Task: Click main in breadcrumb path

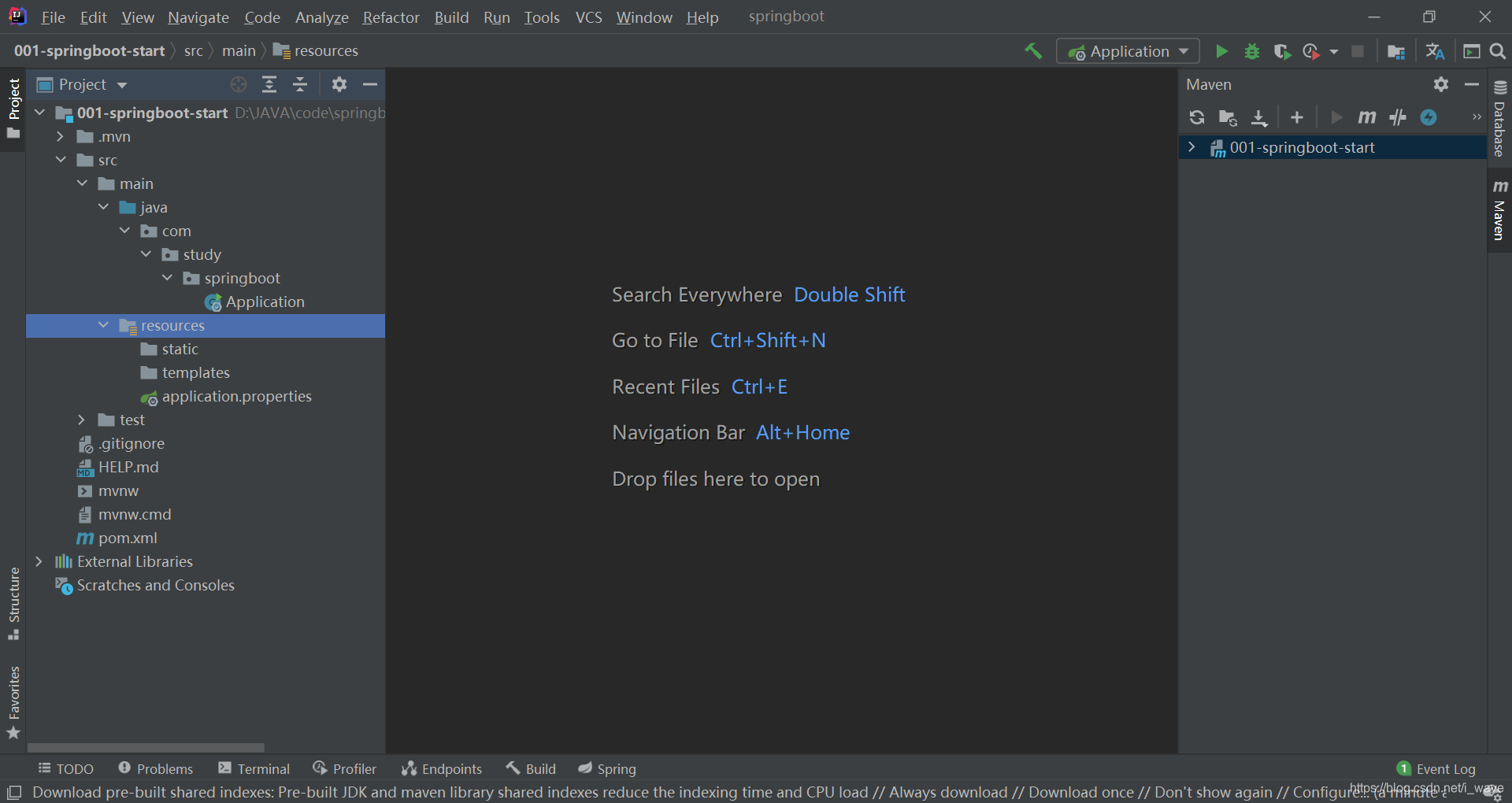Action: [239, 51]
